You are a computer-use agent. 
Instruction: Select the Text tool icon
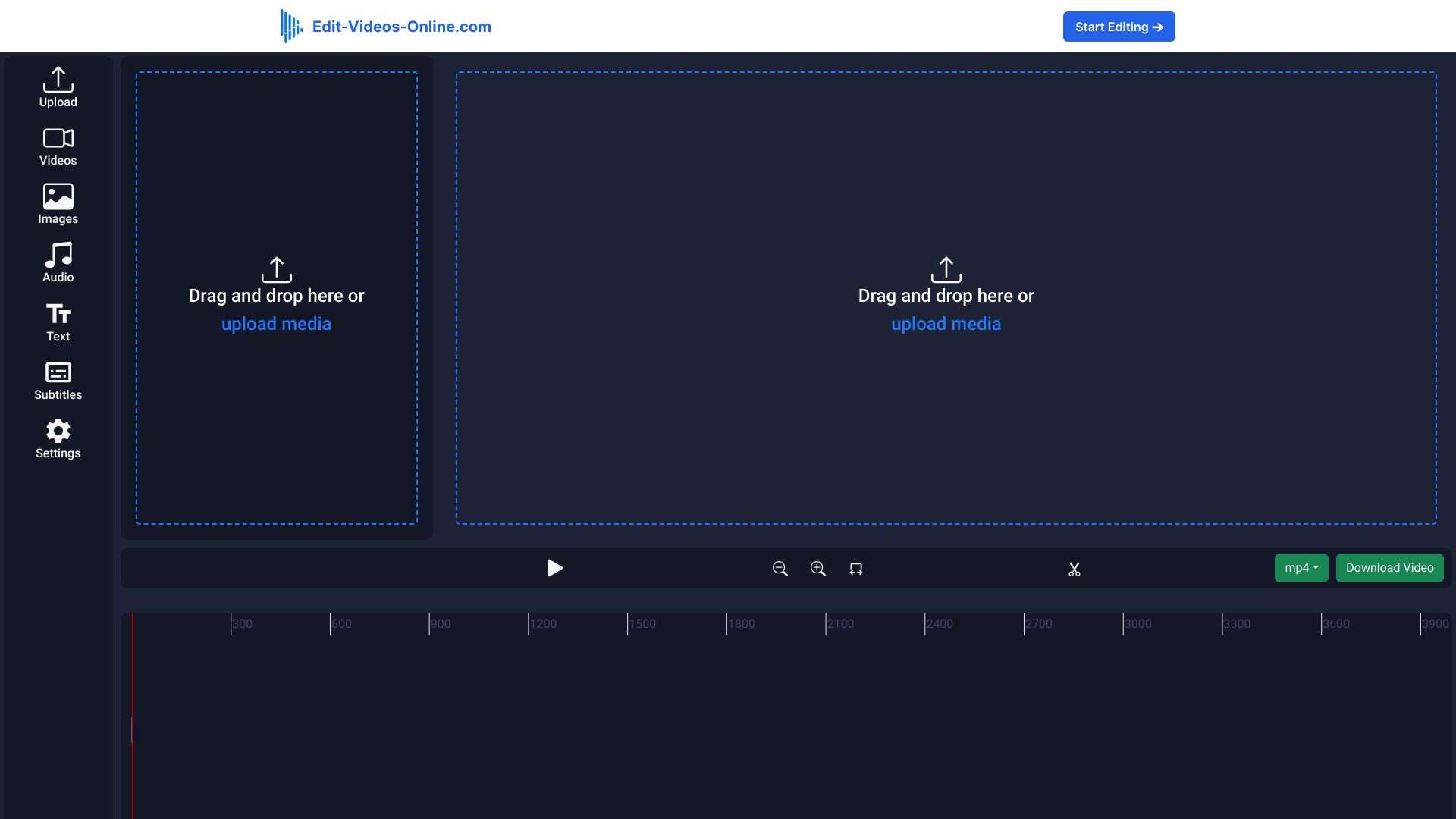coord(58,322)
